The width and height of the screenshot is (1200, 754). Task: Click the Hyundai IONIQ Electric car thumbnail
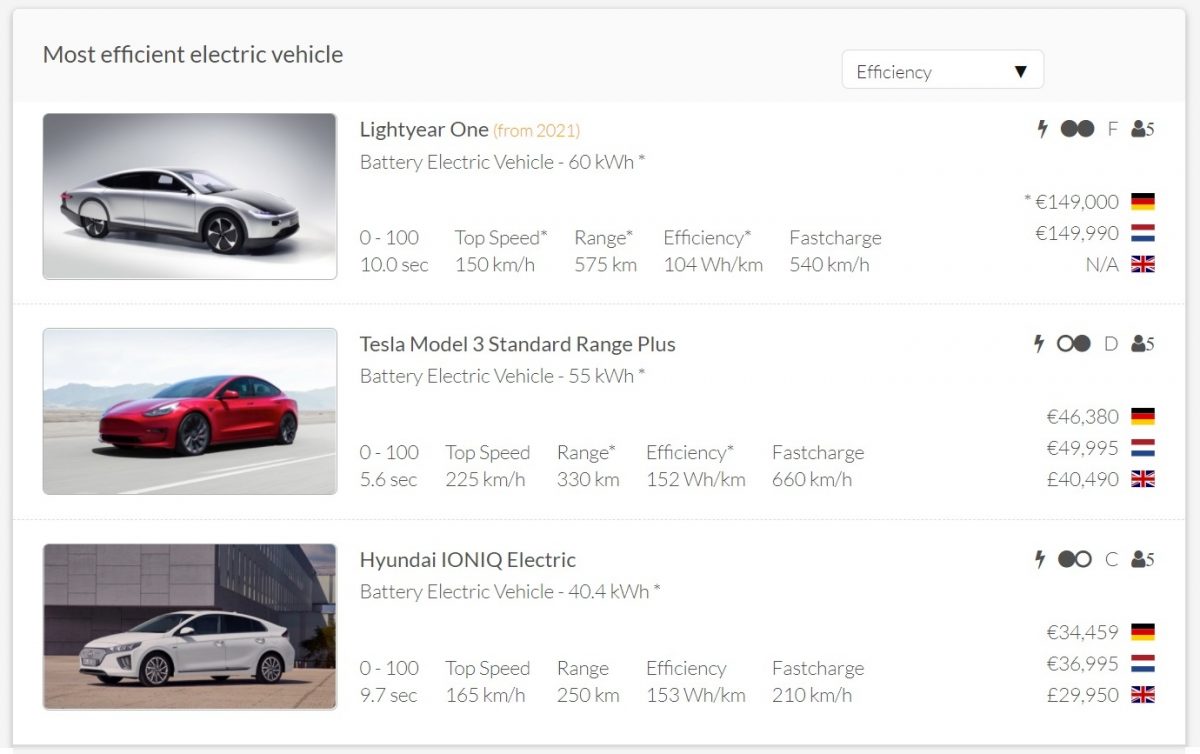coord(190,626)
